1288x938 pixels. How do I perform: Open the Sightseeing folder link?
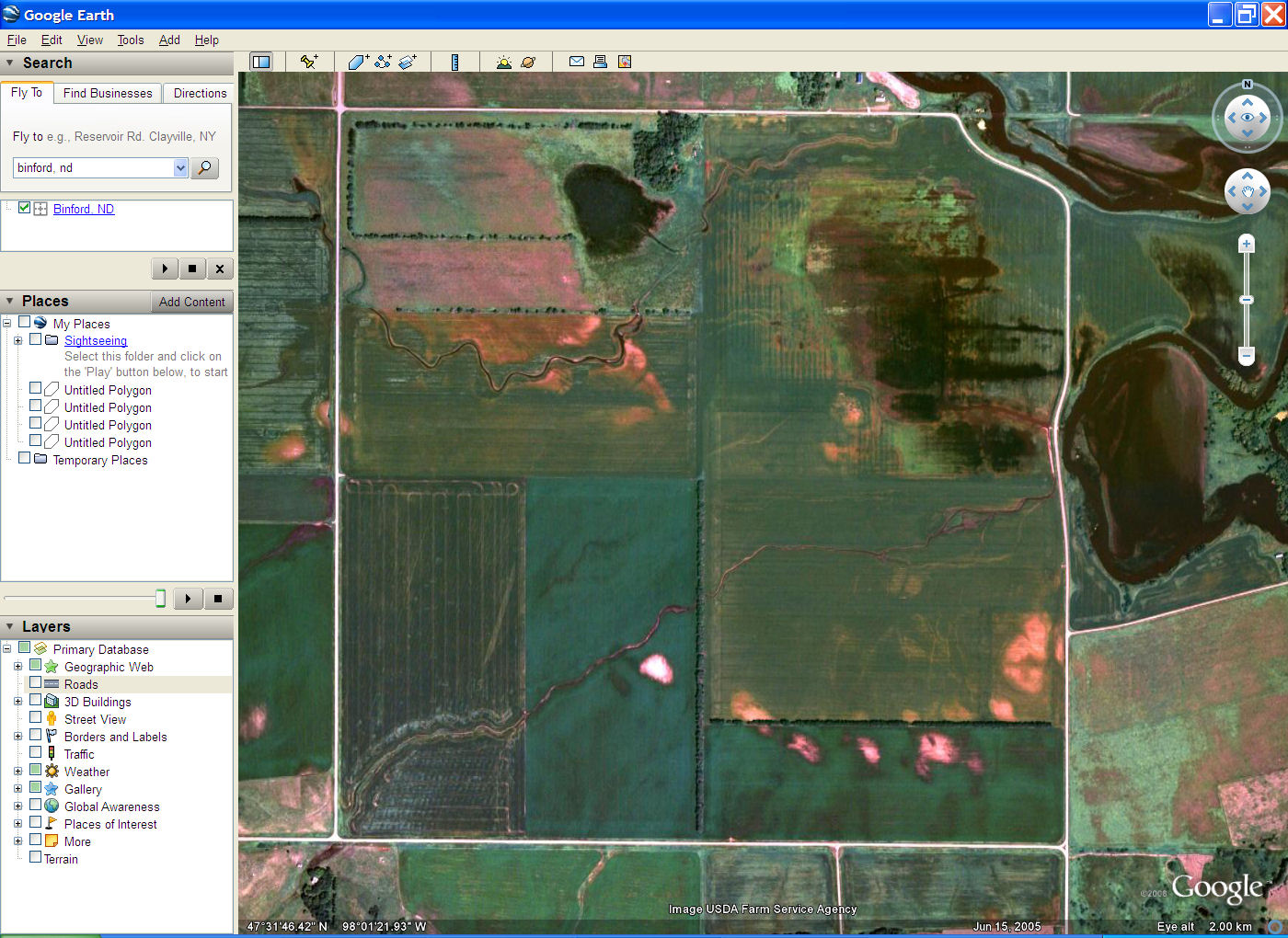click(96, 340)
